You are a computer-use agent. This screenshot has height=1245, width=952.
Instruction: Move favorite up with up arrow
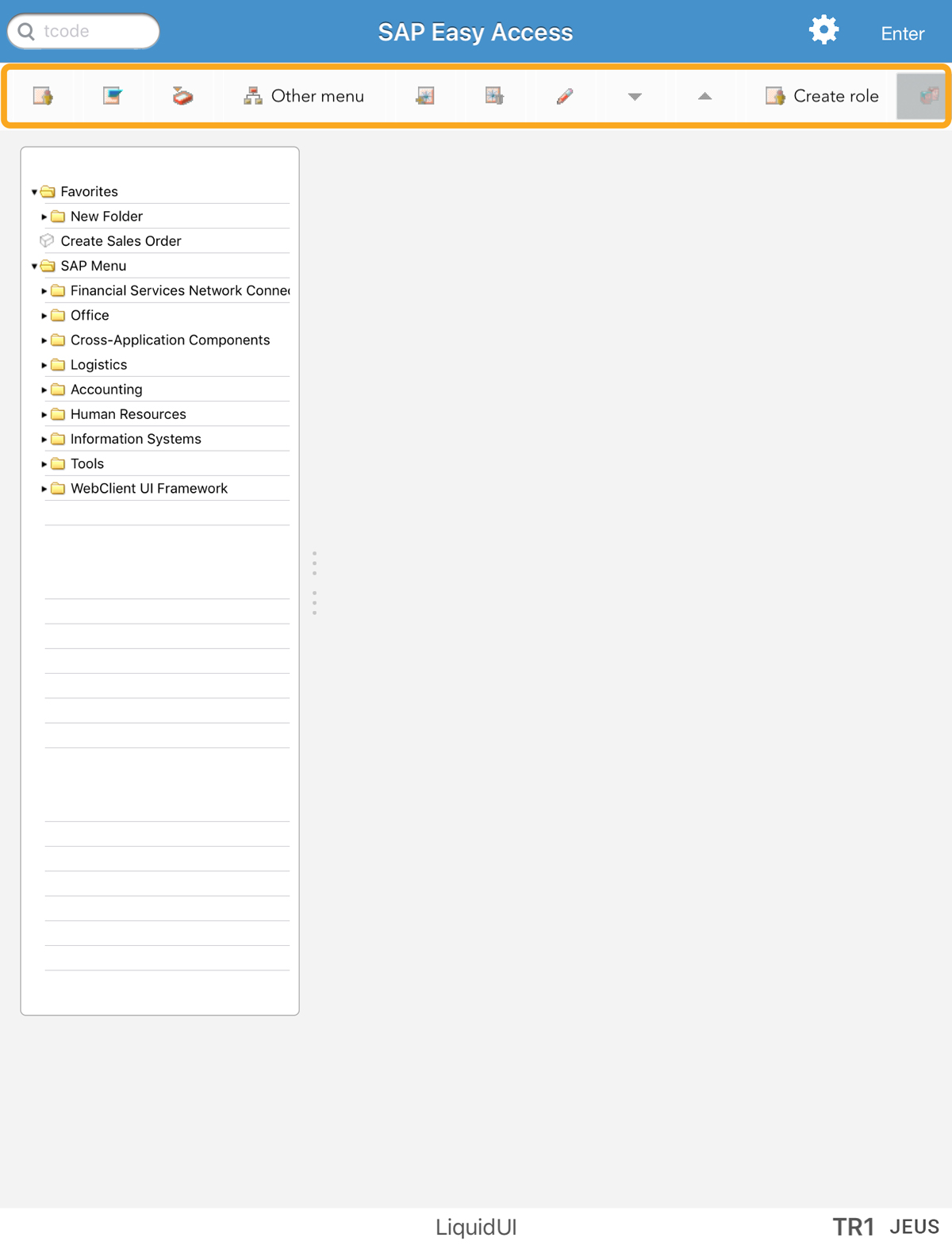click(704, 96)
